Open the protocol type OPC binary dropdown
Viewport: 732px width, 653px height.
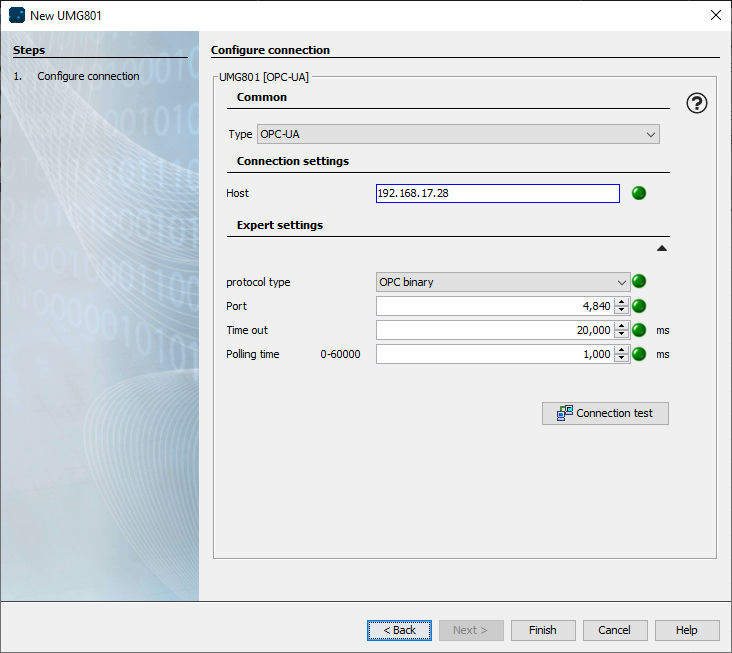[x=502, y=282]
